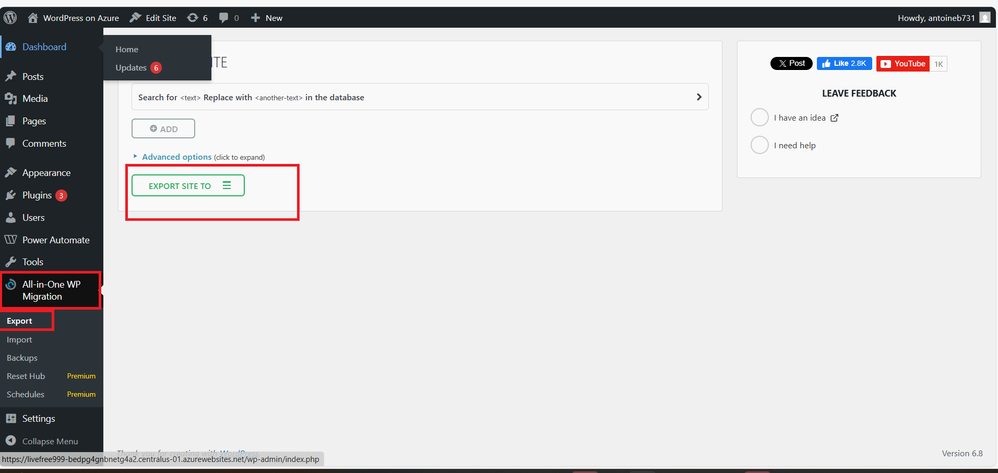998x473 pixels.
Task: Click the All-in-One WP Migration icon
Action: [10, 285]
